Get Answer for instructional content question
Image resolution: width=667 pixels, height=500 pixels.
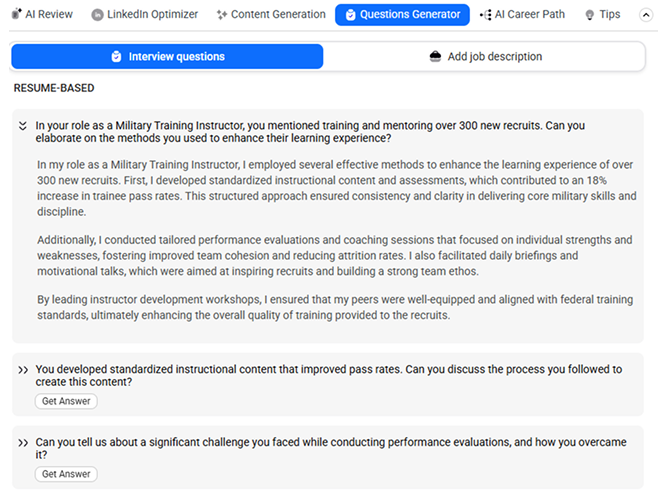click(66, 401)
